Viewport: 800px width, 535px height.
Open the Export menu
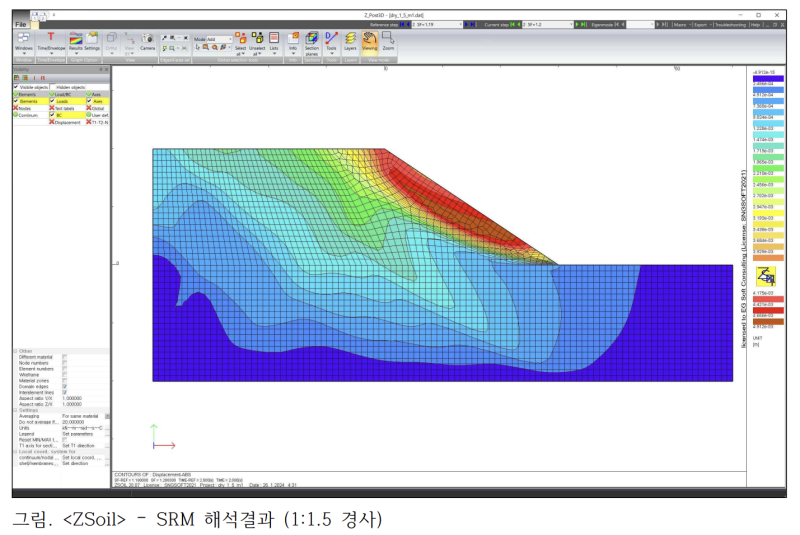[x=701, y=24]
